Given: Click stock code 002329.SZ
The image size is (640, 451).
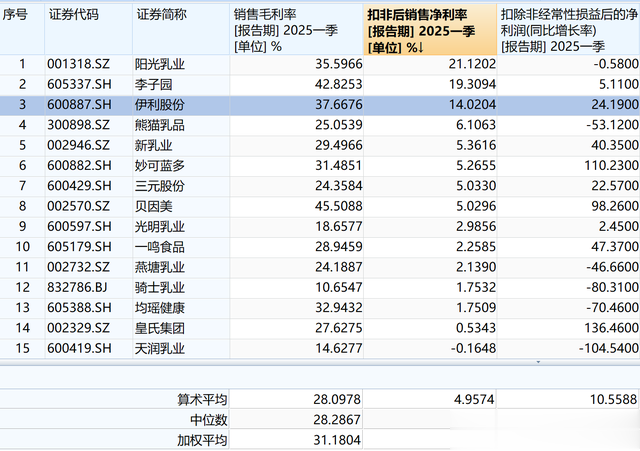Looking at the screenshot, I should click(x=78, y=328).
